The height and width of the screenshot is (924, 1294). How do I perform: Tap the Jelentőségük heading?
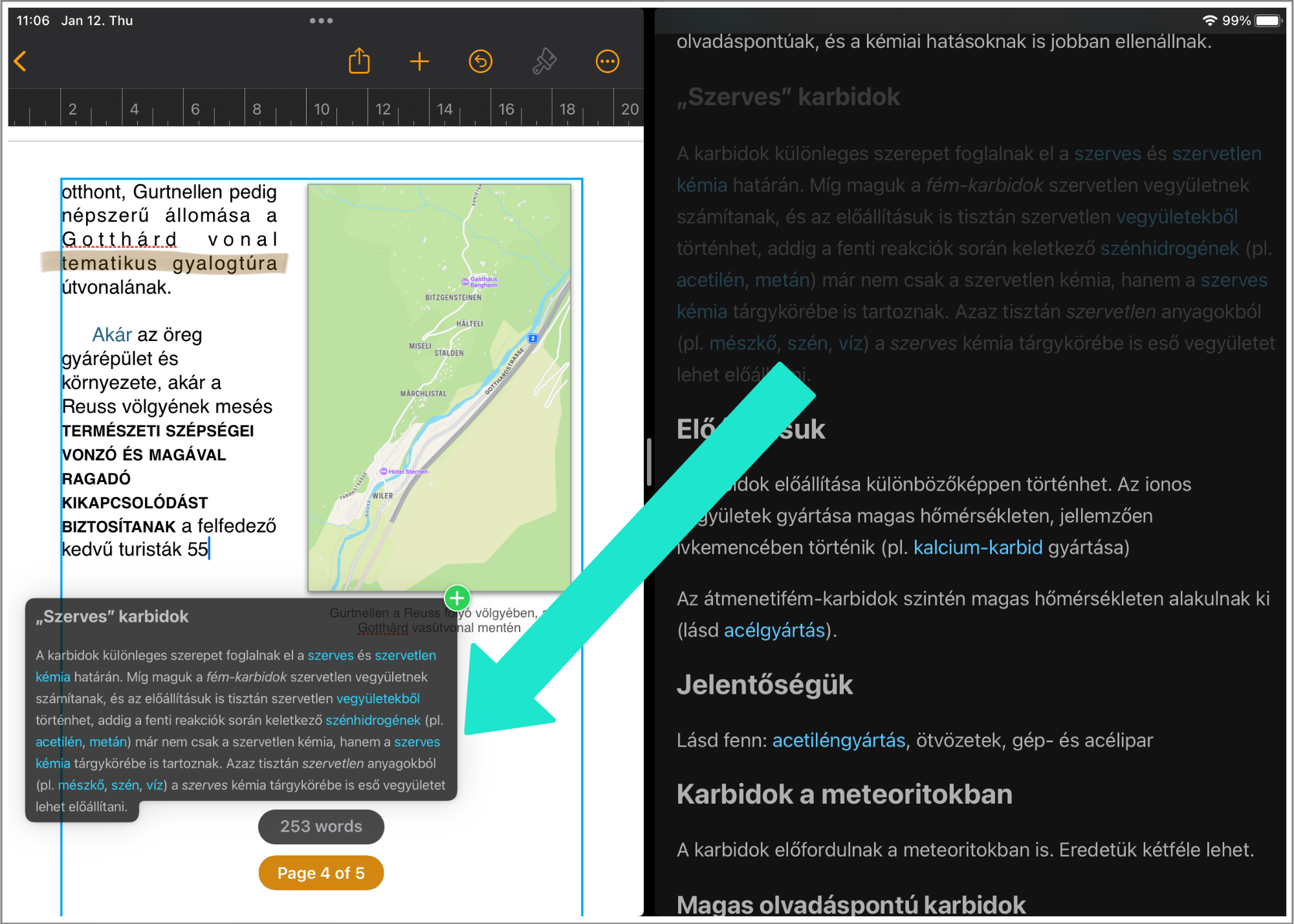pos(765,685)
